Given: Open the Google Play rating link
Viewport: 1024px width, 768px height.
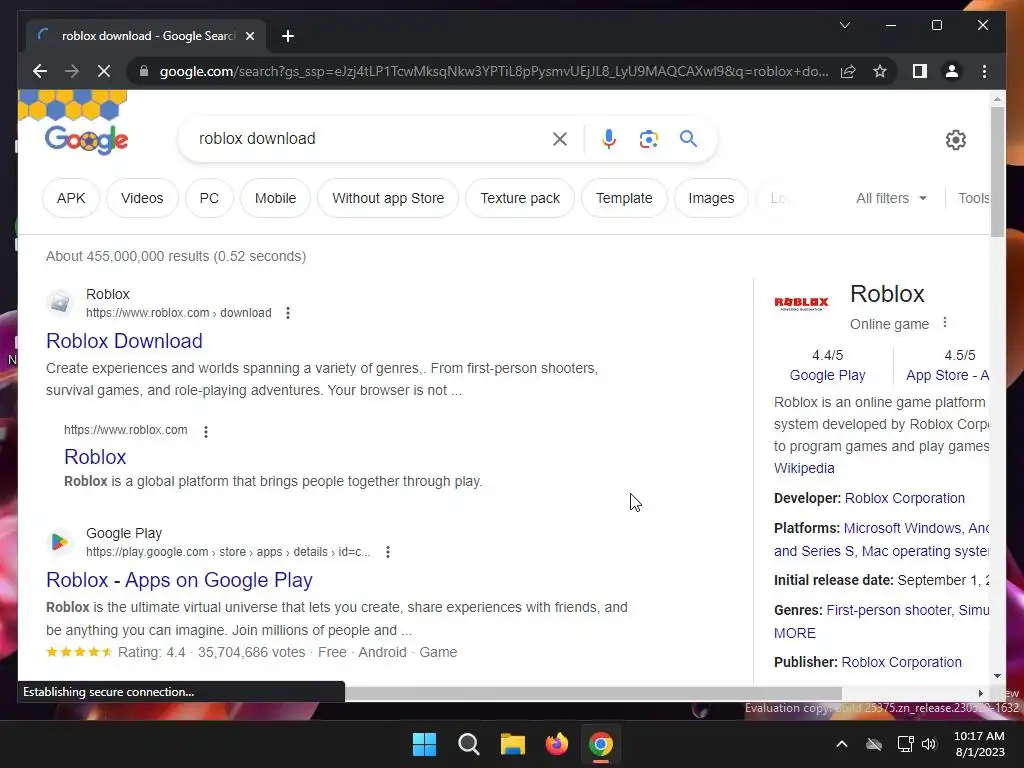Looking at the screenshot, I should coord(827,375).
